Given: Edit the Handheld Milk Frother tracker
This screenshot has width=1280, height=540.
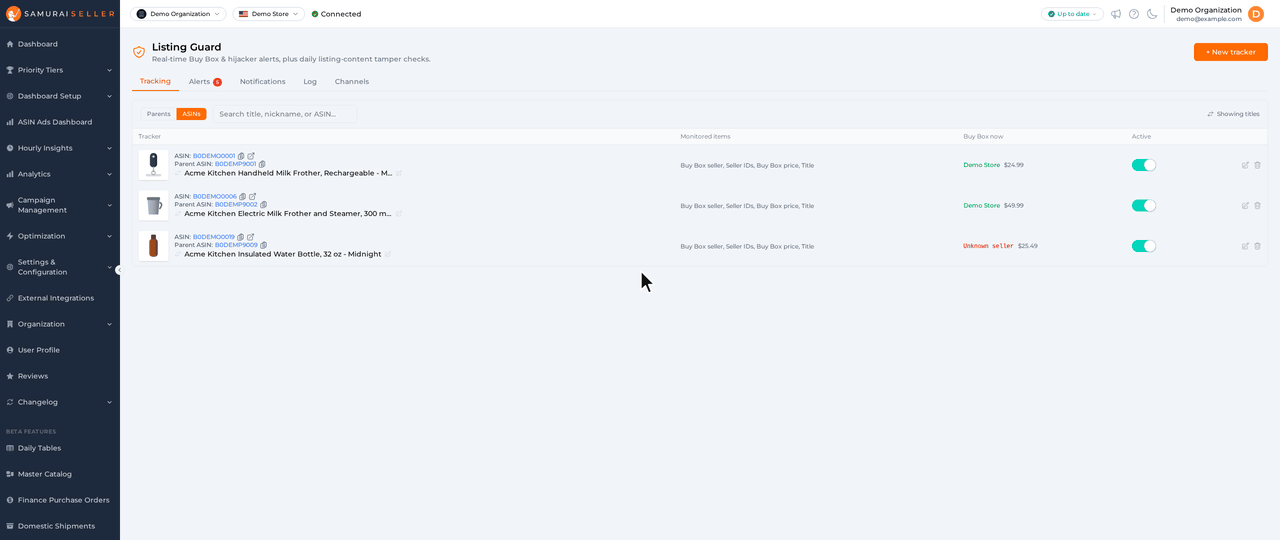Looking at the screenshot, I should [x=1245, y=165].
